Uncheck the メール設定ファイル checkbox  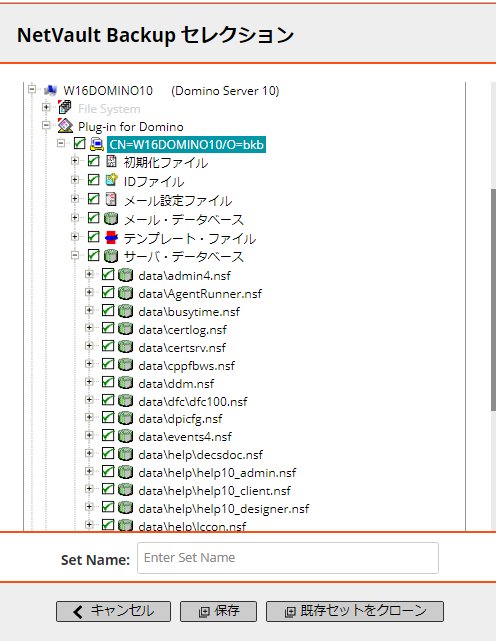click(94, 199)
